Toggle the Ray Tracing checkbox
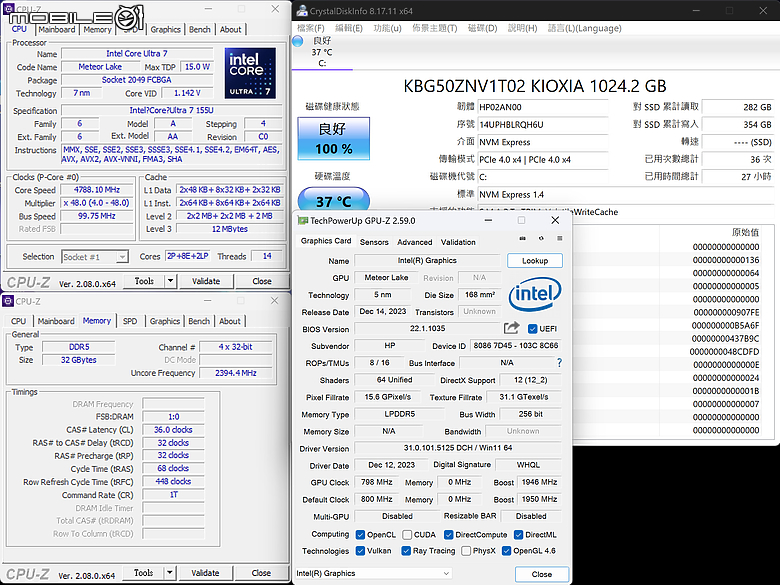The height and width of the screenshot is (585, 780). (x=406, y=551)
